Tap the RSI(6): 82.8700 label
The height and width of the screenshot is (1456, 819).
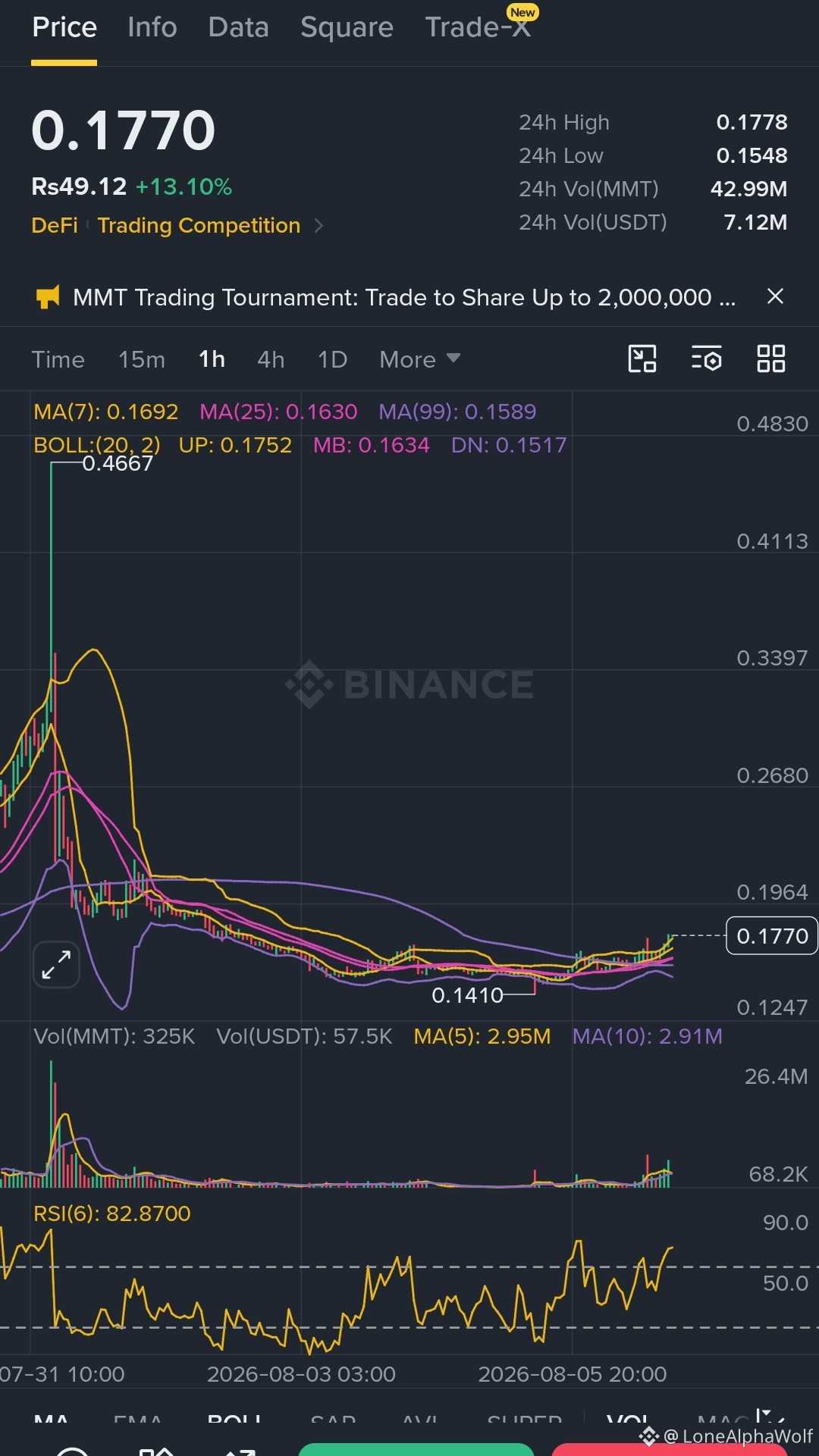pyautogui.click(x=112, y=1213)
